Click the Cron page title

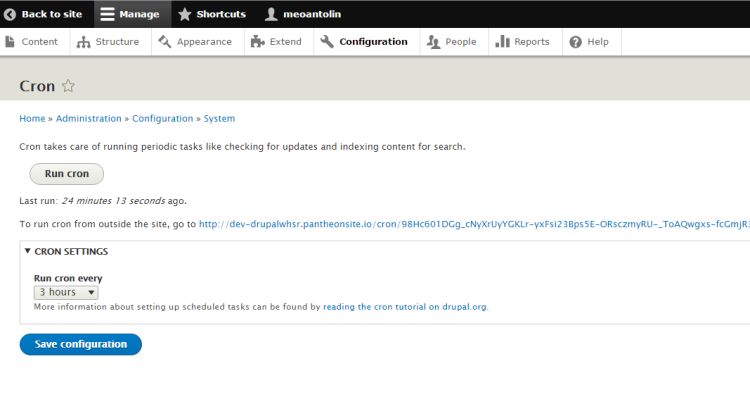click(37, 86)
